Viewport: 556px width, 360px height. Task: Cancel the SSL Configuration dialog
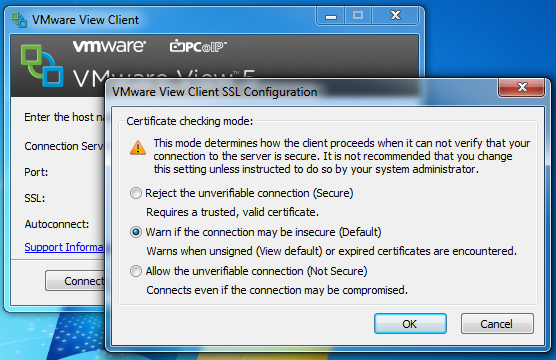497,323
